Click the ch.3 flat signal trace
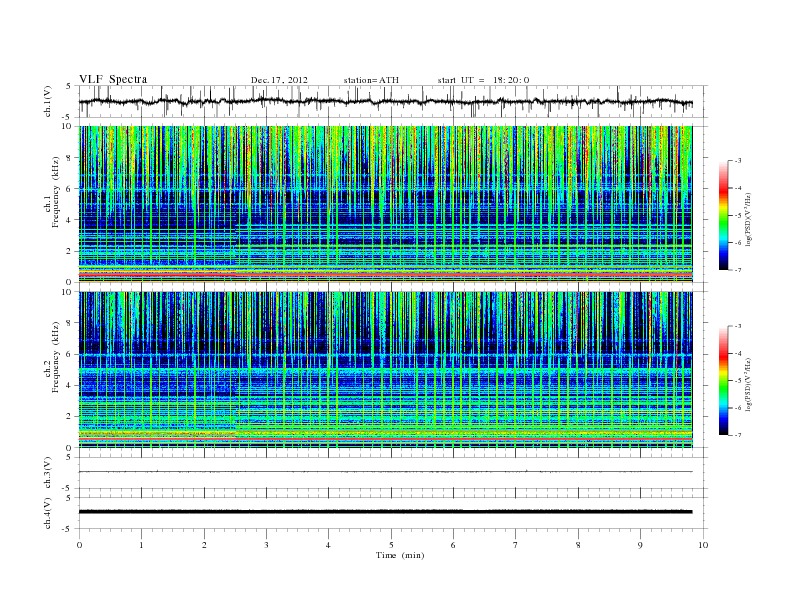 385,472
